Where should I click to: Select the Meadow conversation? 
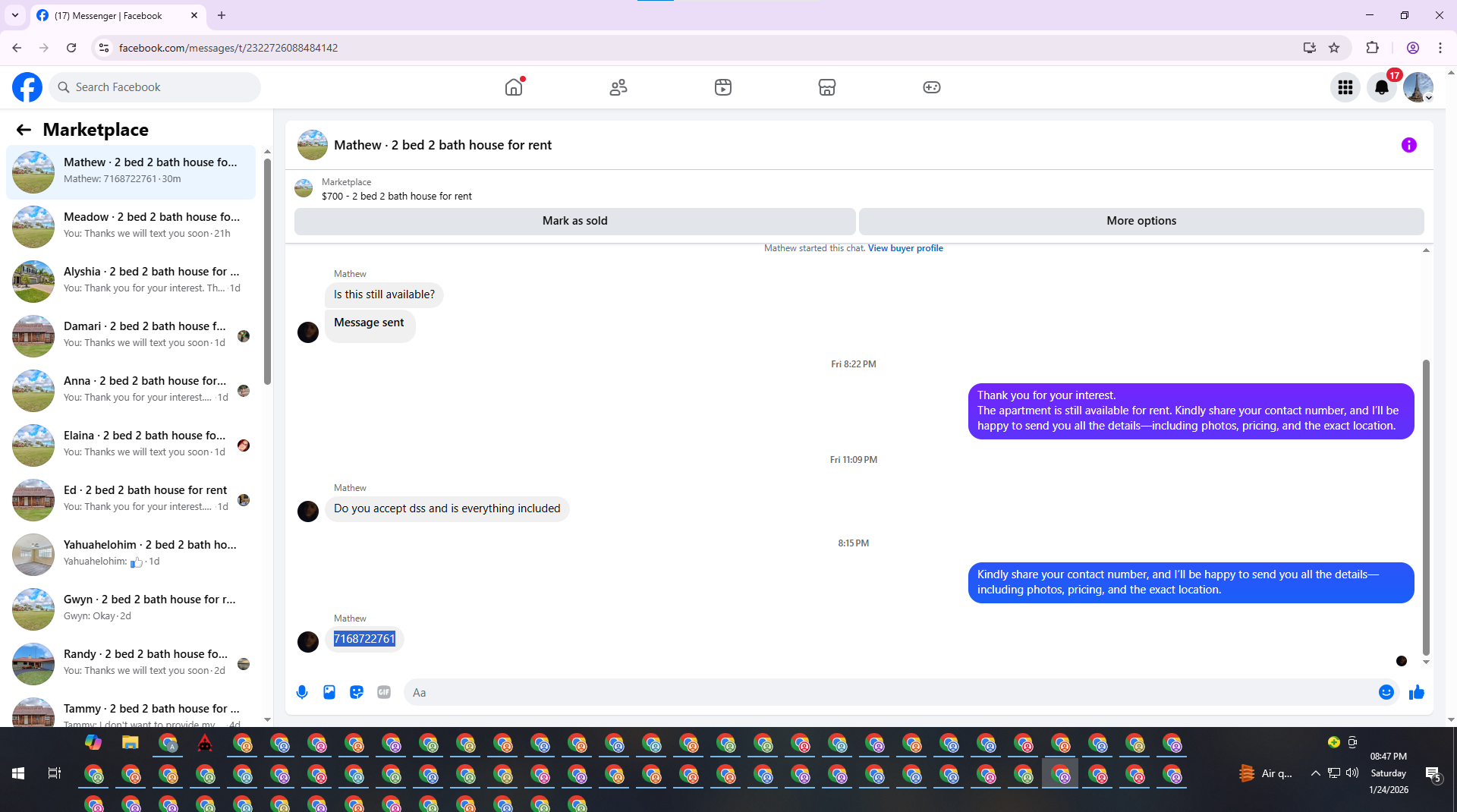coord(131,227)
